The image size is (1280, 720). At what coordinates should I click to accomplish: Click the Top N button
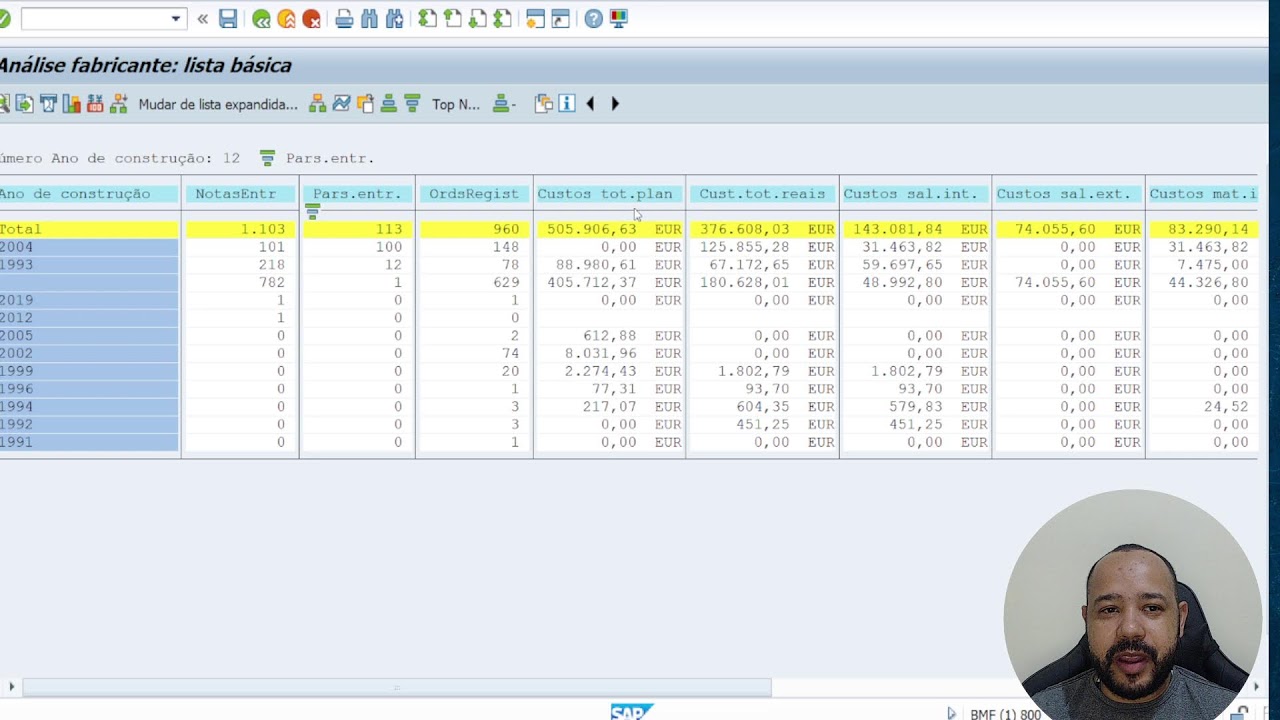pyautogui.click(x=456, y=104)
